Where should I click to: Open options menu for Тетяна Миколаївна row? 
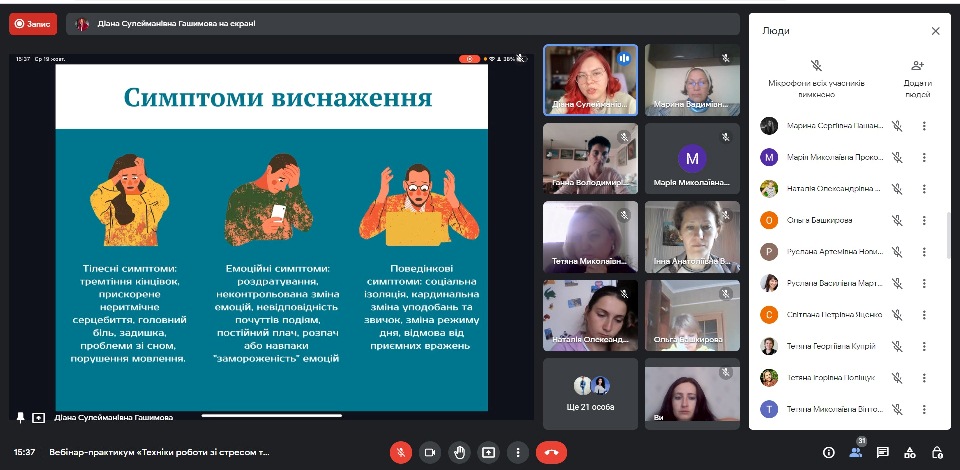pos(924,409)
